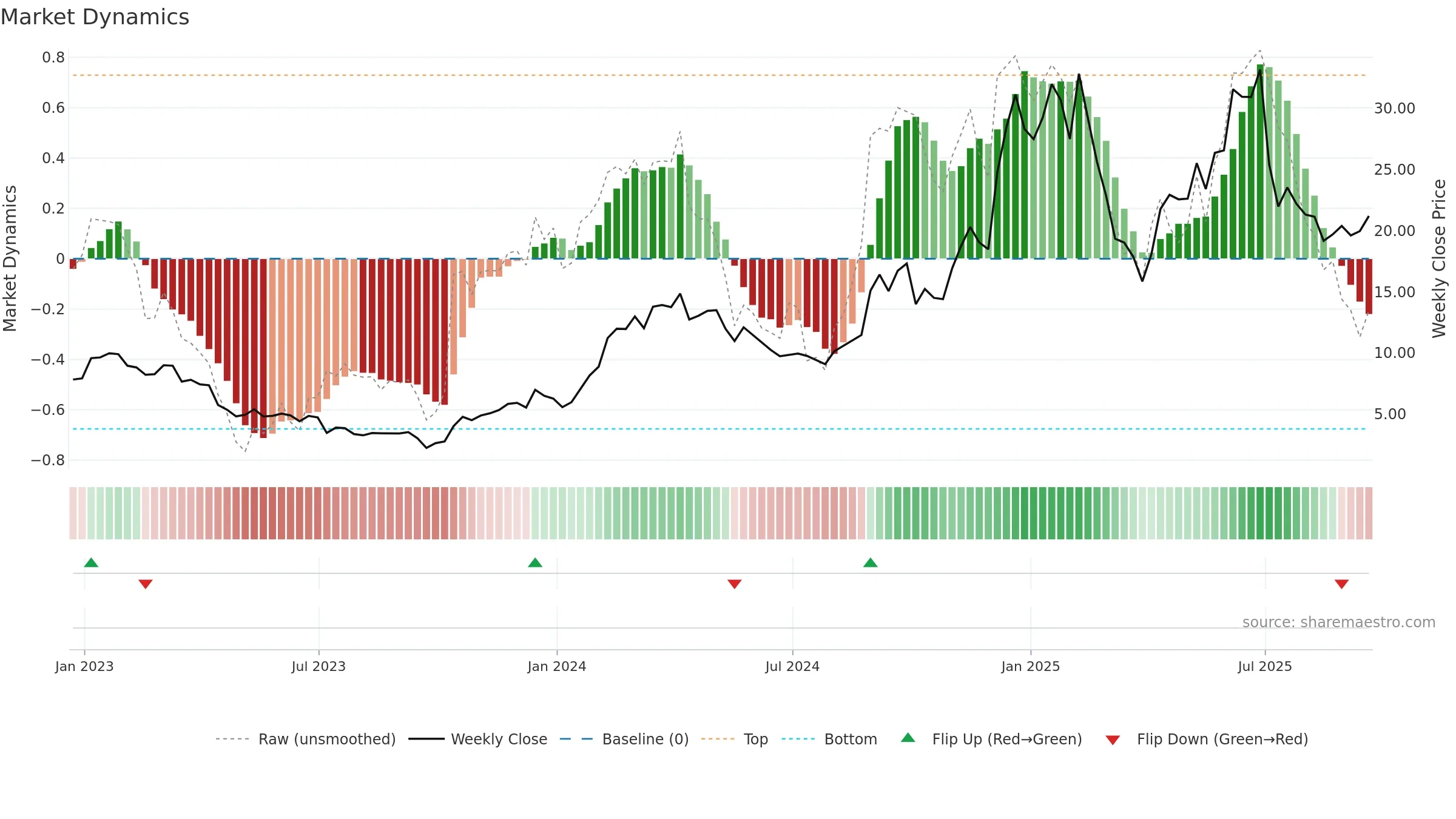Toggle the Top legend entry
The width and height of the screenshot is (1456, 819).
[735, 739]
